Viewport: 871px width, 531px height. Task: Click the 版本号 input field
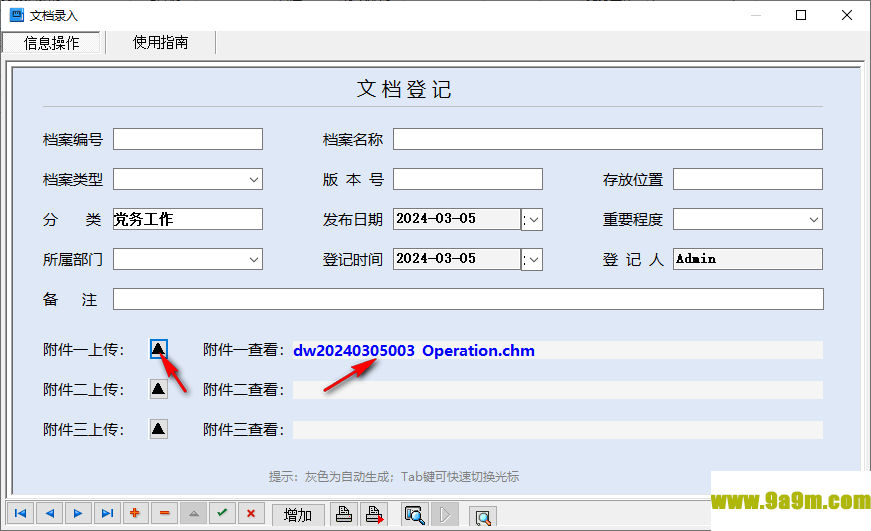[x=468, y=179]
